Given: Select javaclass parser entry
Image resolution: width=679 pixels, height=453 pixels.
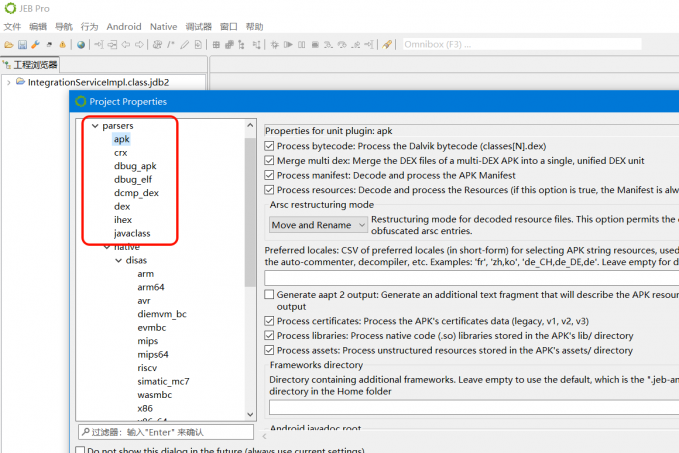Looking at the screenshot, I should pyautogui.click(x=133, y=233).
